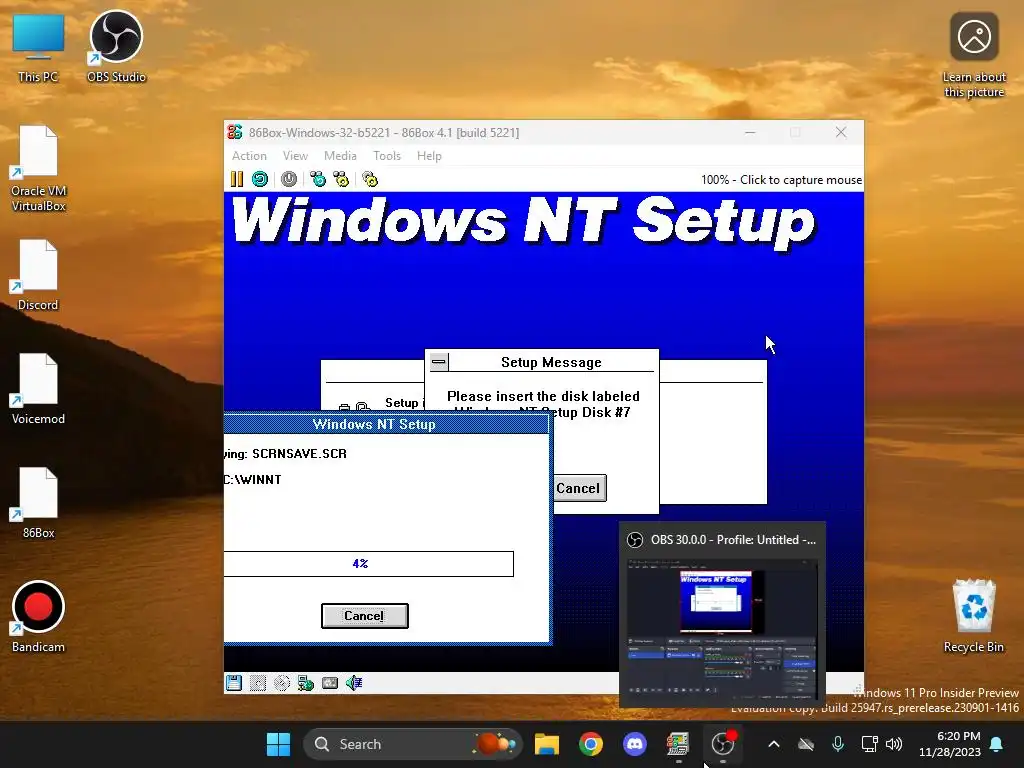Open the Windows Start menu
The width and height of the screenshot is (1024, 768).
(279, 744)
